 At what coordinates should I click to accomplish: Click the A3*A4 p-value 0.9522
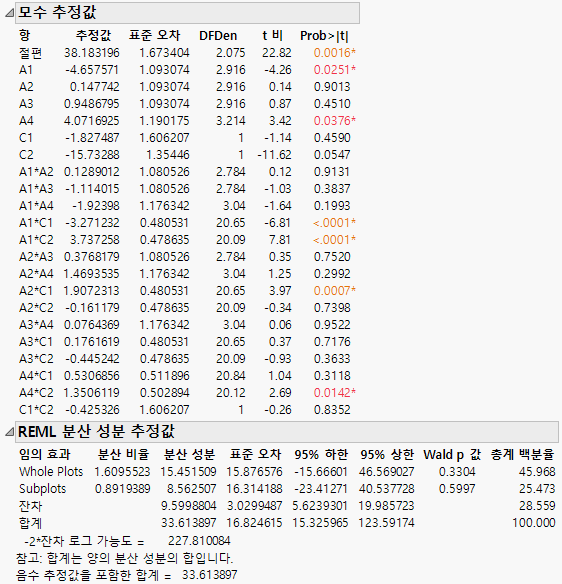click(x=332, y=325)
